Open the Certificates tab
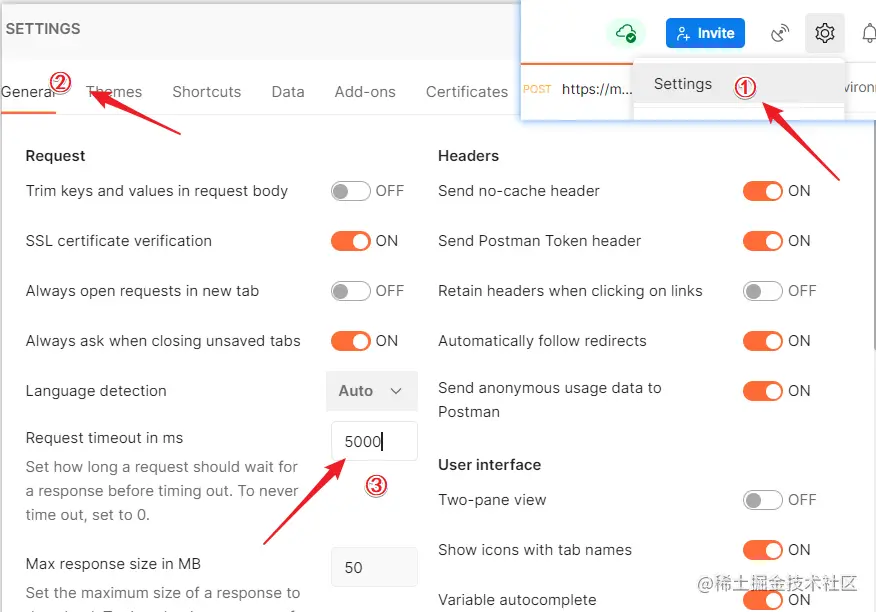This screenshot has width=876, height=612. (x=467, y=91)
